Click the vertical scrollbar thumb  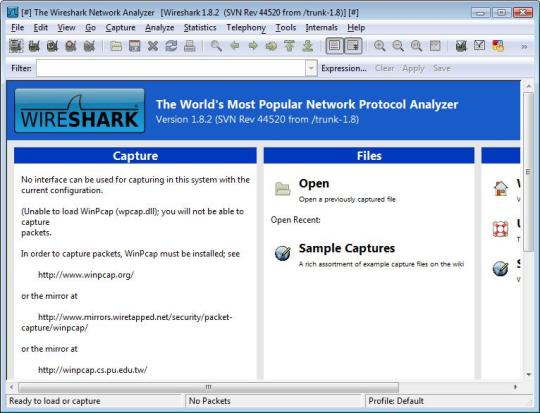tap(528, 171)
